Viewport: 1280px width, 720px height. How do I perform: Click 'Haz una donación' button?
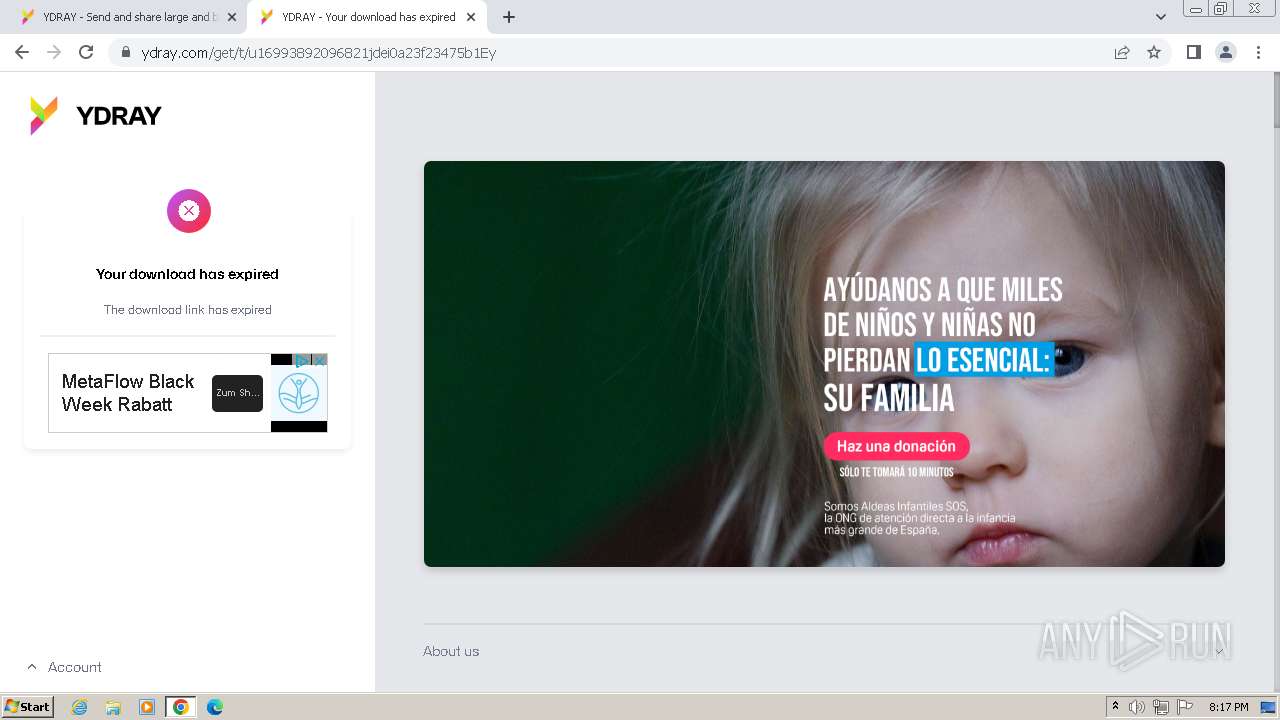point(896,446)
